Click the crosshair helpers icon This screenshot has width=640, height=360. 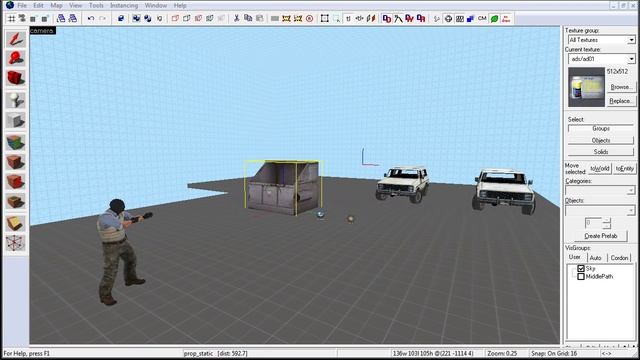click(x=448, y=18)
